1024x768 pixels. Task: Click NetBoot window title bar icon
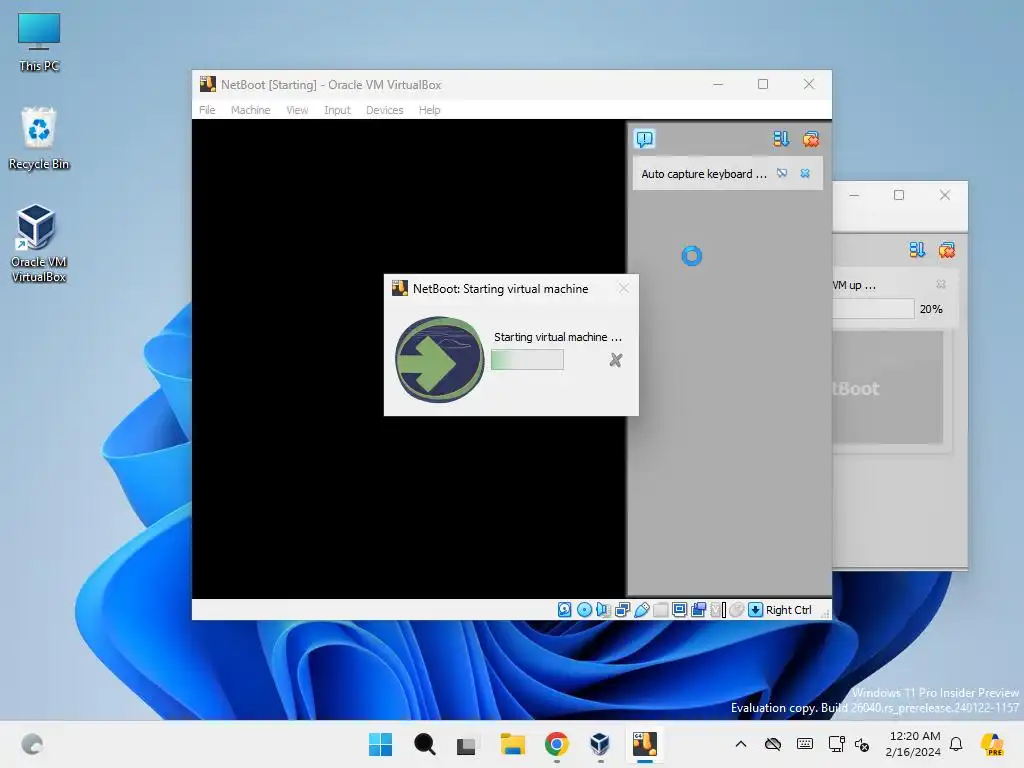click(208, 84)
